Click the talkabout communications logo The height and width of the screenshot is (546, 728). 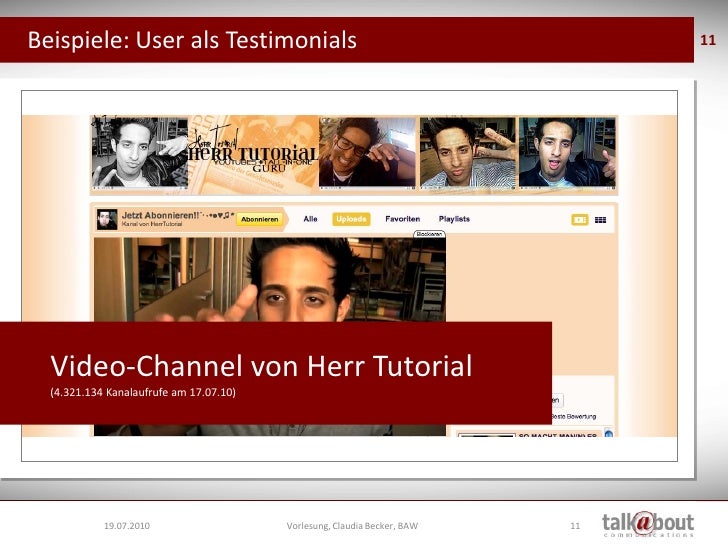tap(648, 524)
